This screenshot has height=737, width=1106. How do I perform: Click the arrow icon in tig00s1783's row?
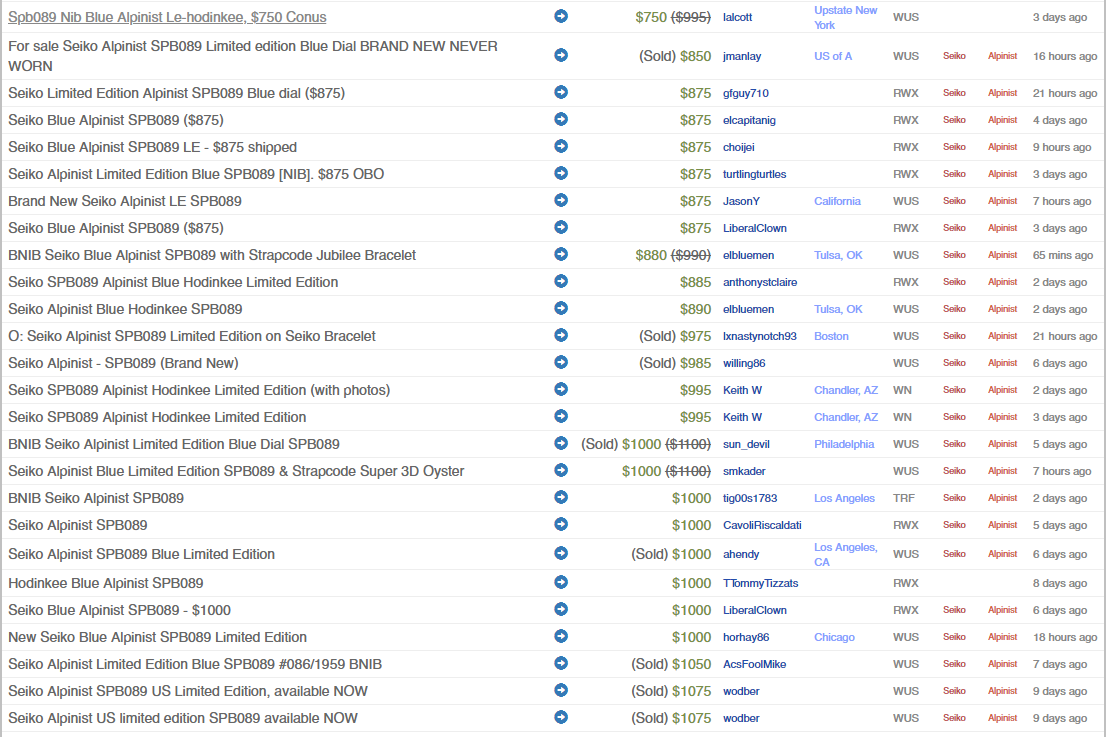[561, 497]
